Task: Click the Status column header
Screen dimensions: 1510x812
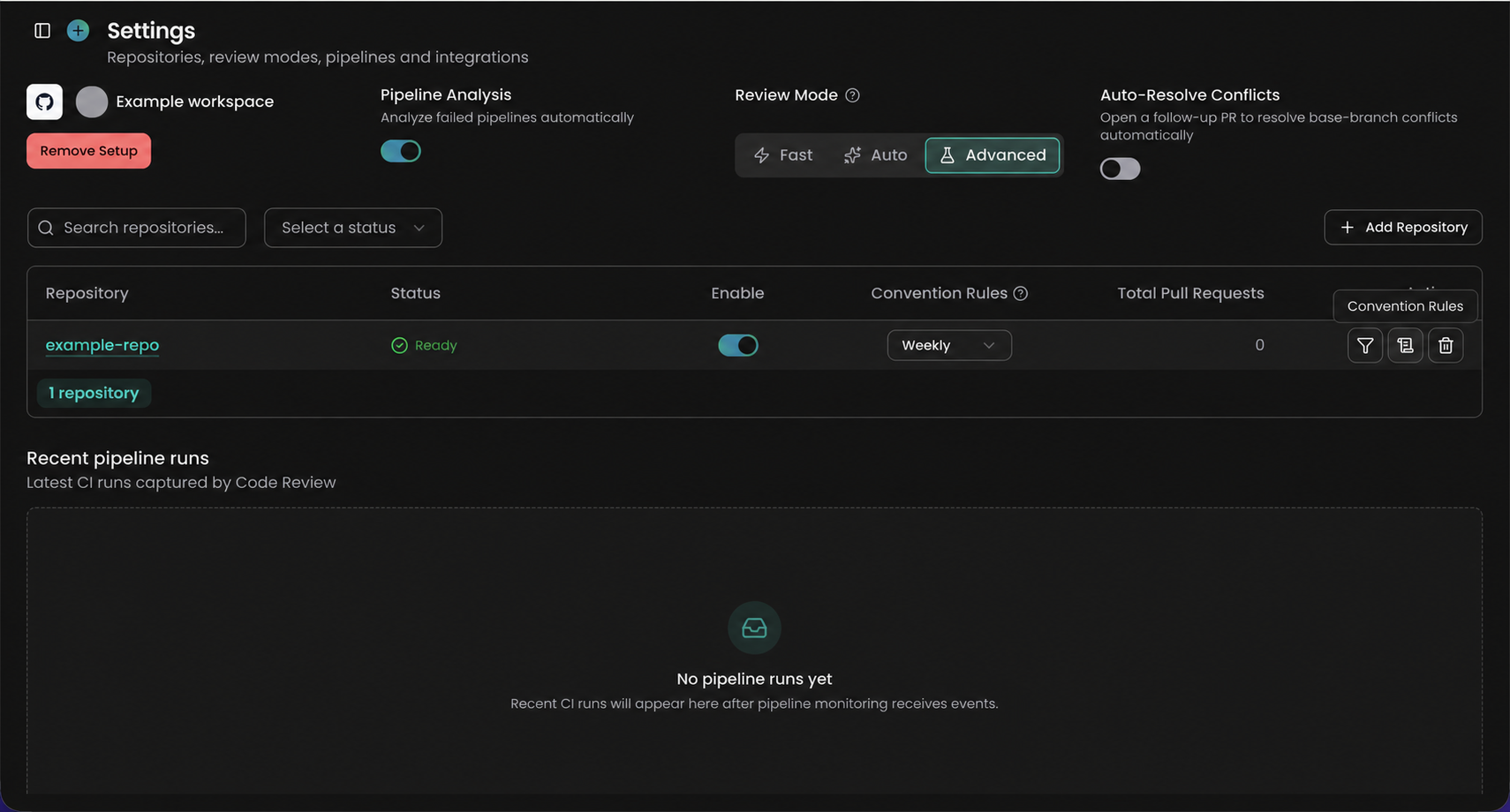Action: (416, 293)
